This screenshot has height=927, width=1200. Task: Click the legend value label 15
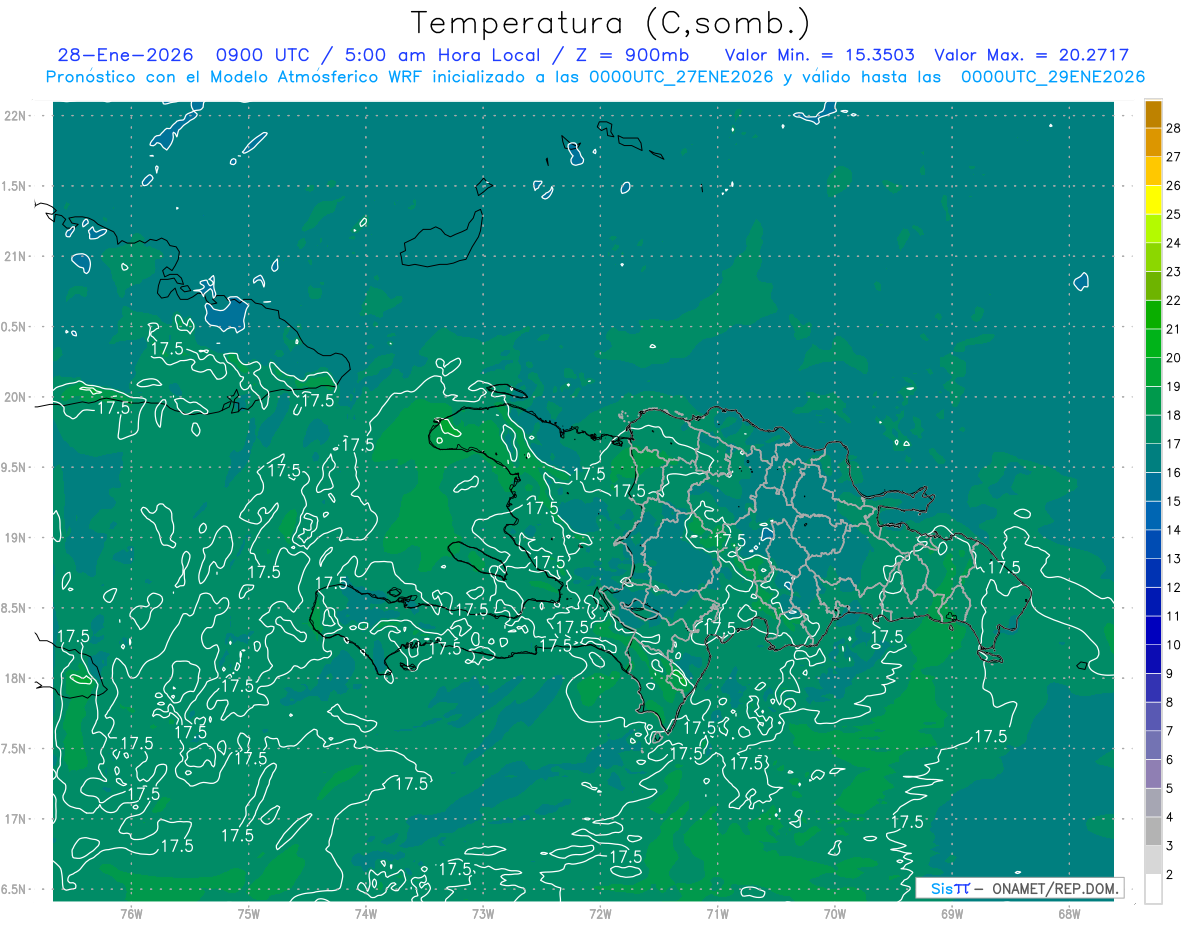pyautogui.click(x=1174, y=501)
